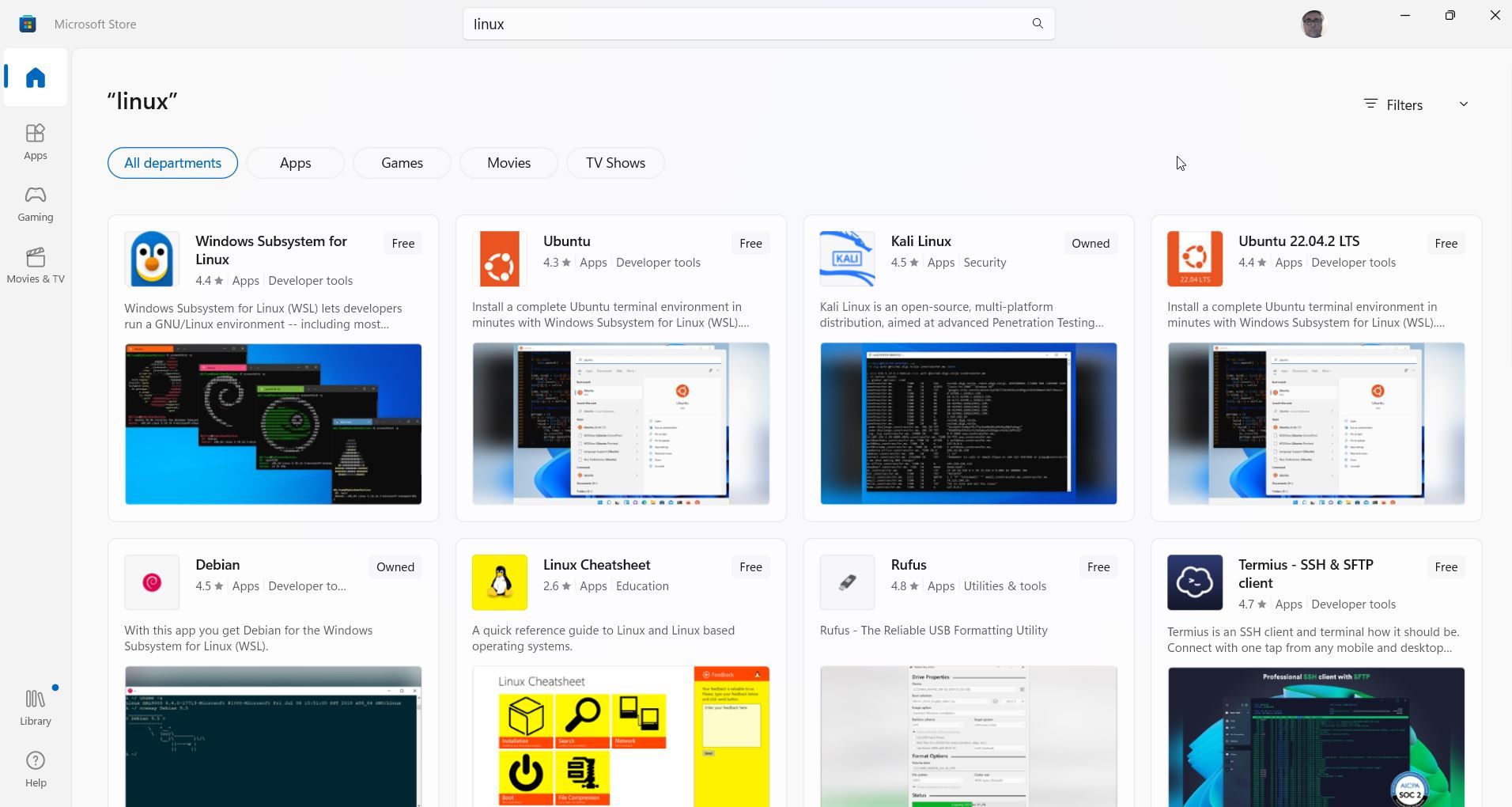Click the Debian swirl app icon
Viewport: 1512px width, 807px height.
point(152,582)
